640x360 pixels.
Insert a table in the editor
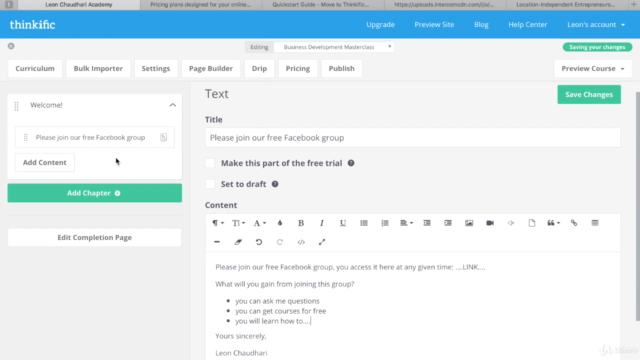click(595, 223)
